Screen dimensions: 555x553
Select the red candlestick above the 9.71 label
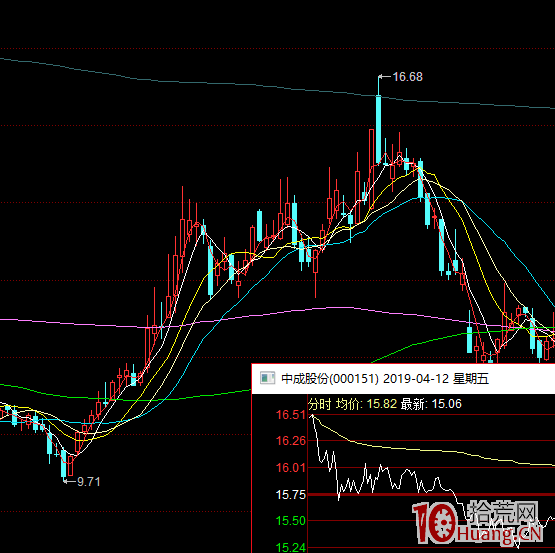coord(70,466)
